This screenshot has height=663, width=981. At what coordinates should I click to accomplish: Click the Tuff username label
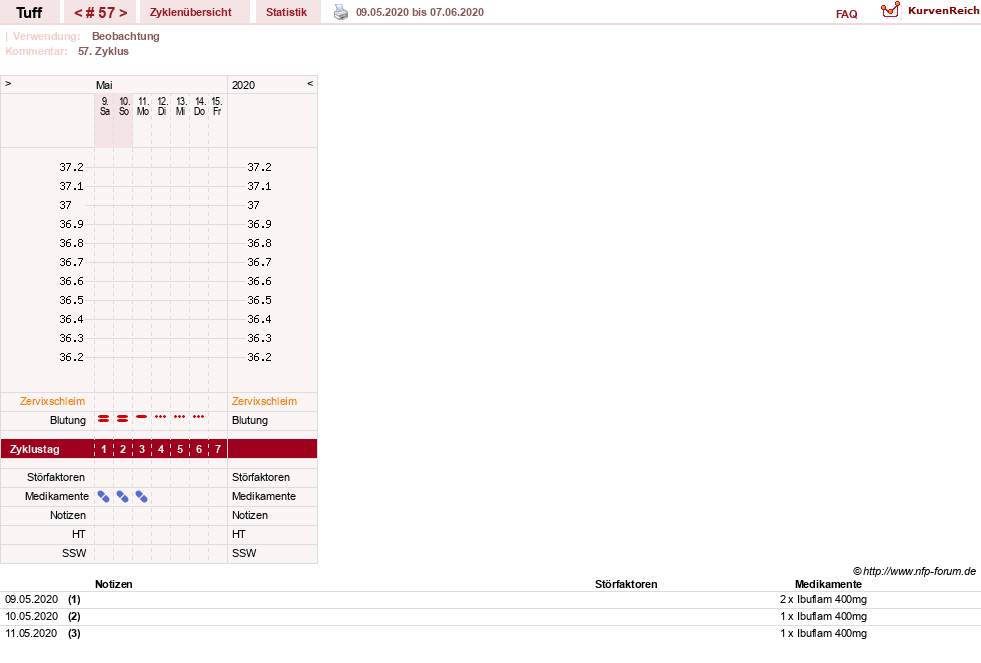(29, 13)
